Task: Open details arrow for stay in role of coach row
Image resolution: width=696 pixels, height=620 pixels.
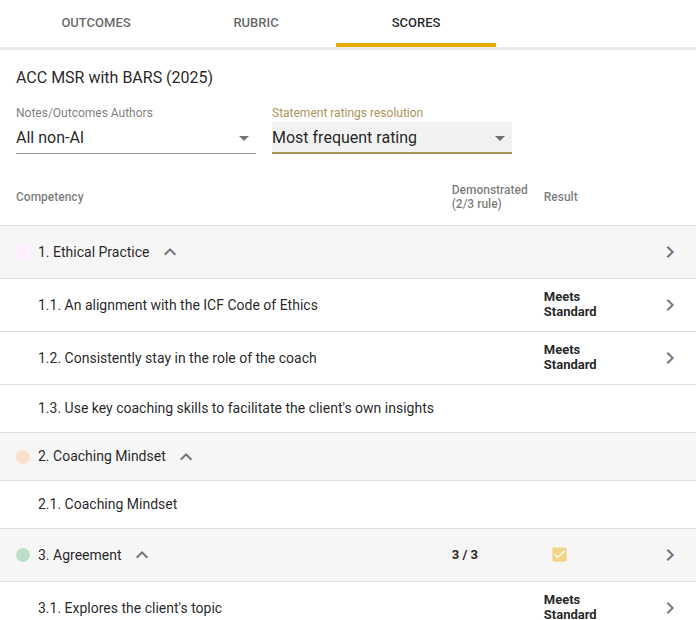Action: (670, 358)
